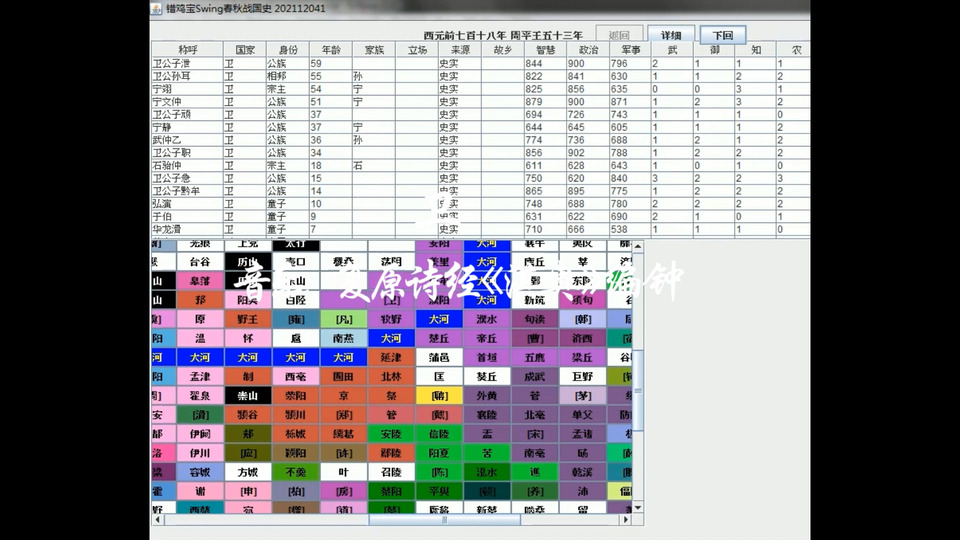Click the 国家 column header

[x=244, y=50]
